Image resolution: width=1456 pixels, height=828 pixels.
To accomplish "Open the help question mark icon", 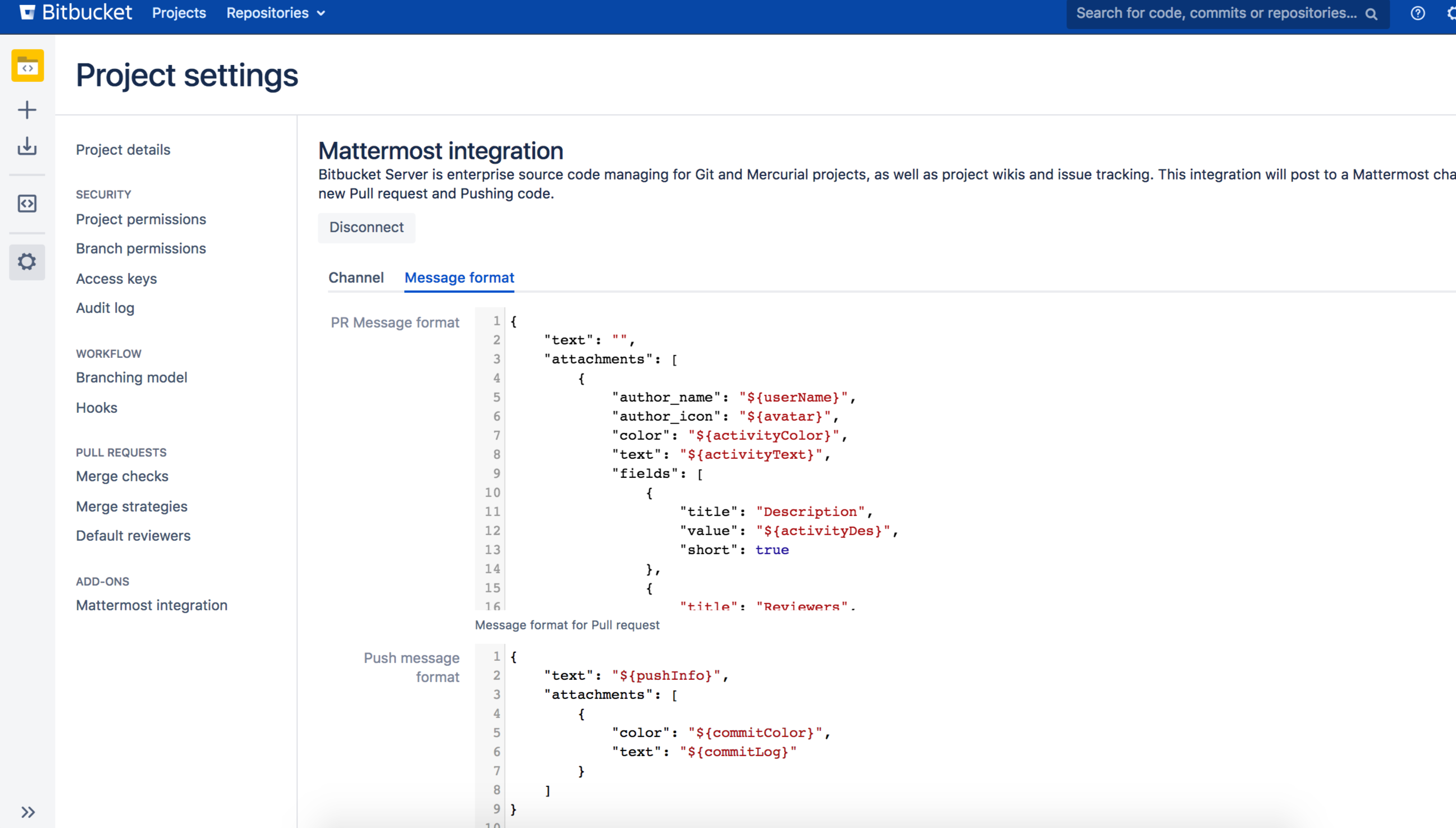I will [x=1417, y=13].
